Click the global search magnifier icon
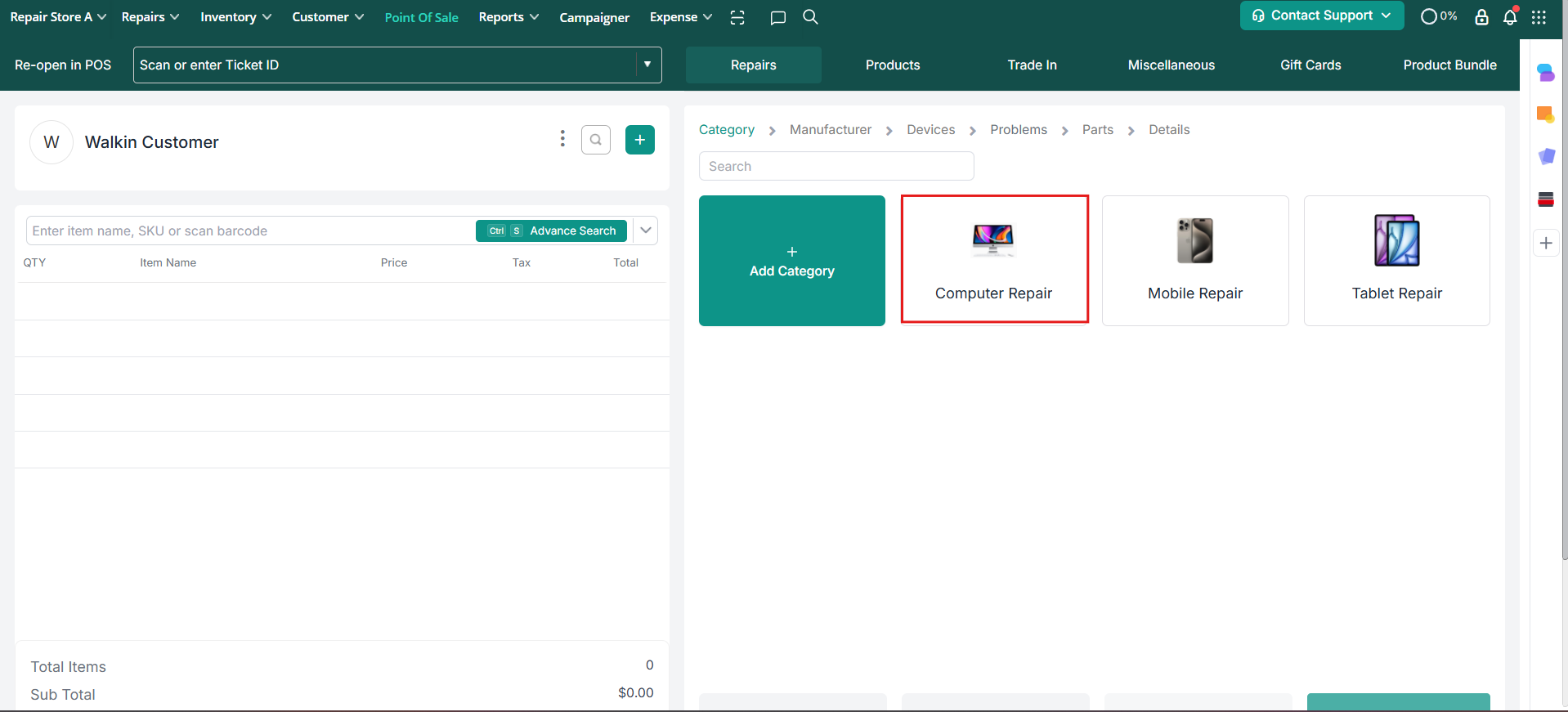This screenshot has height=712, width=1568. click(810, 17)
